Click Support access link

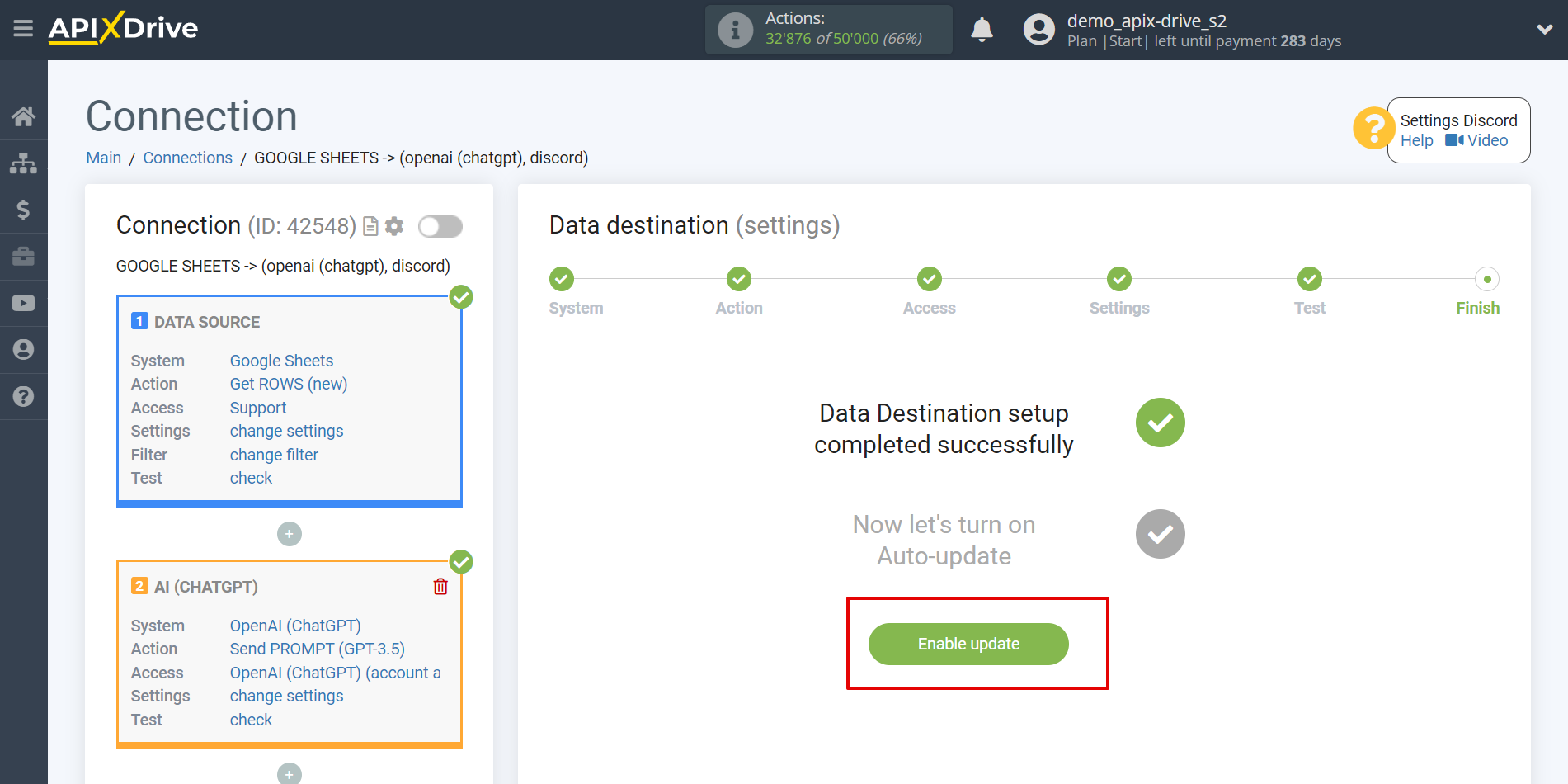[258, 408]
